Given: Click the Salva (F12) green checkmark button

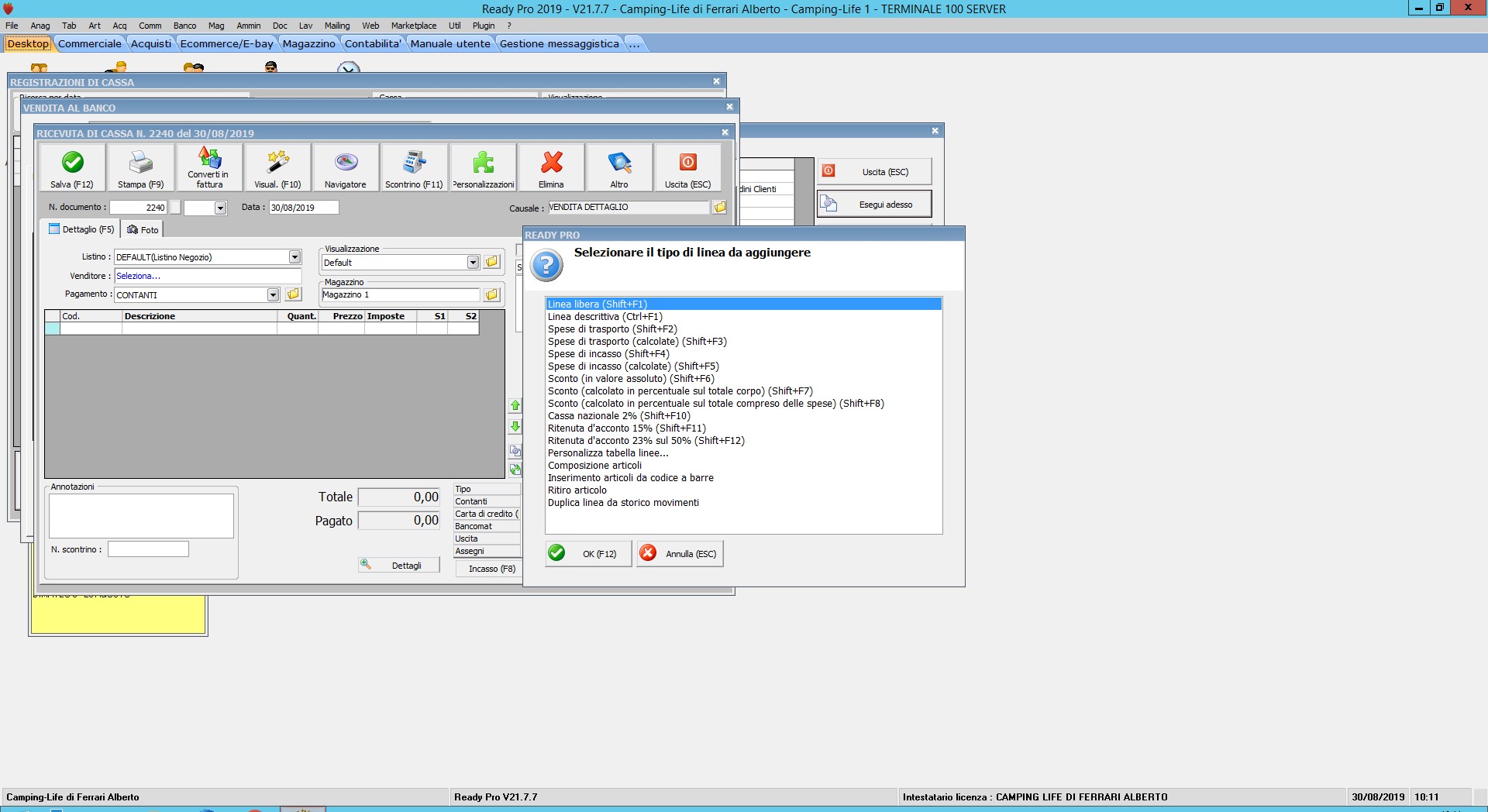Looking at the screenshot, I should click(x=72, y=167).
